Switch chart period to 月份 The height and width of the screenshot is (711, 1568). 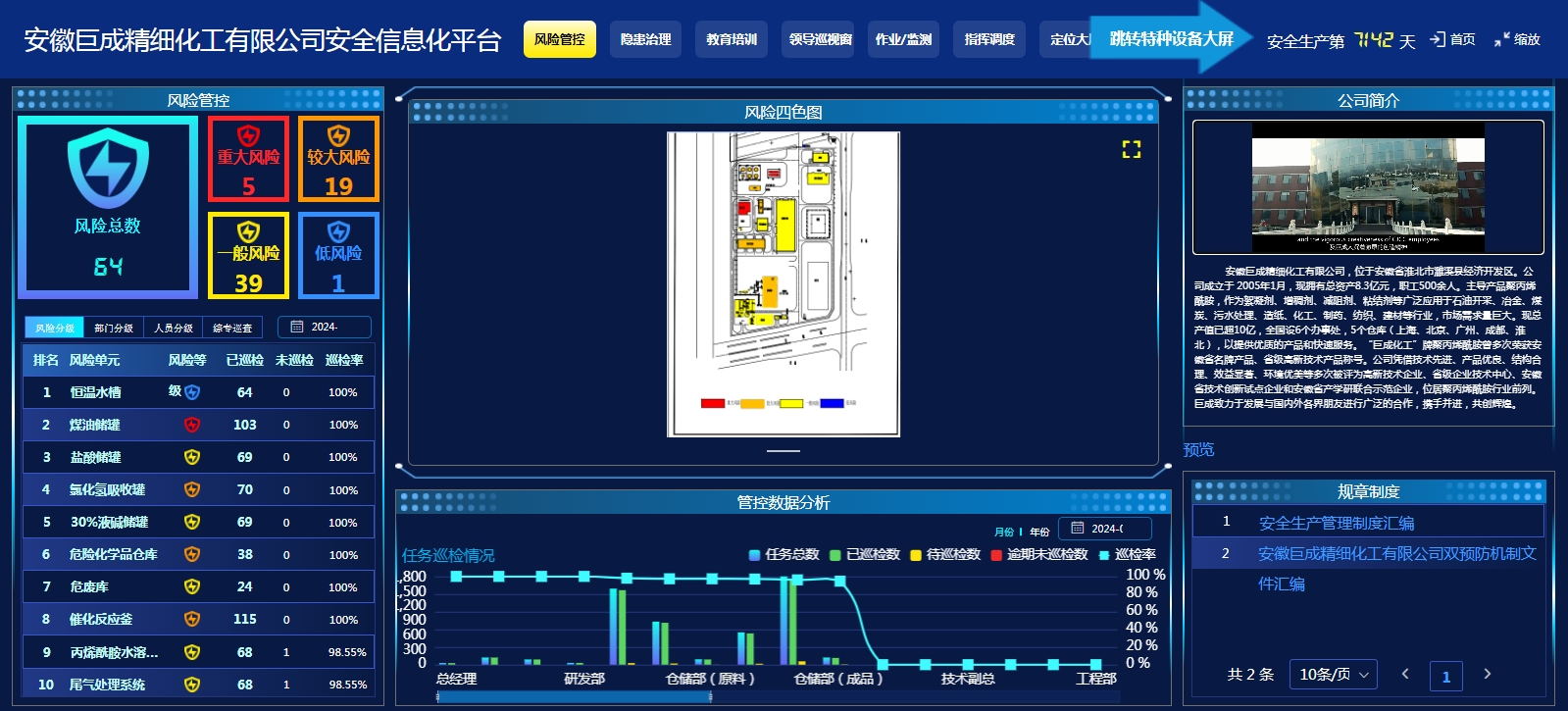click(x=1004, y=532)
